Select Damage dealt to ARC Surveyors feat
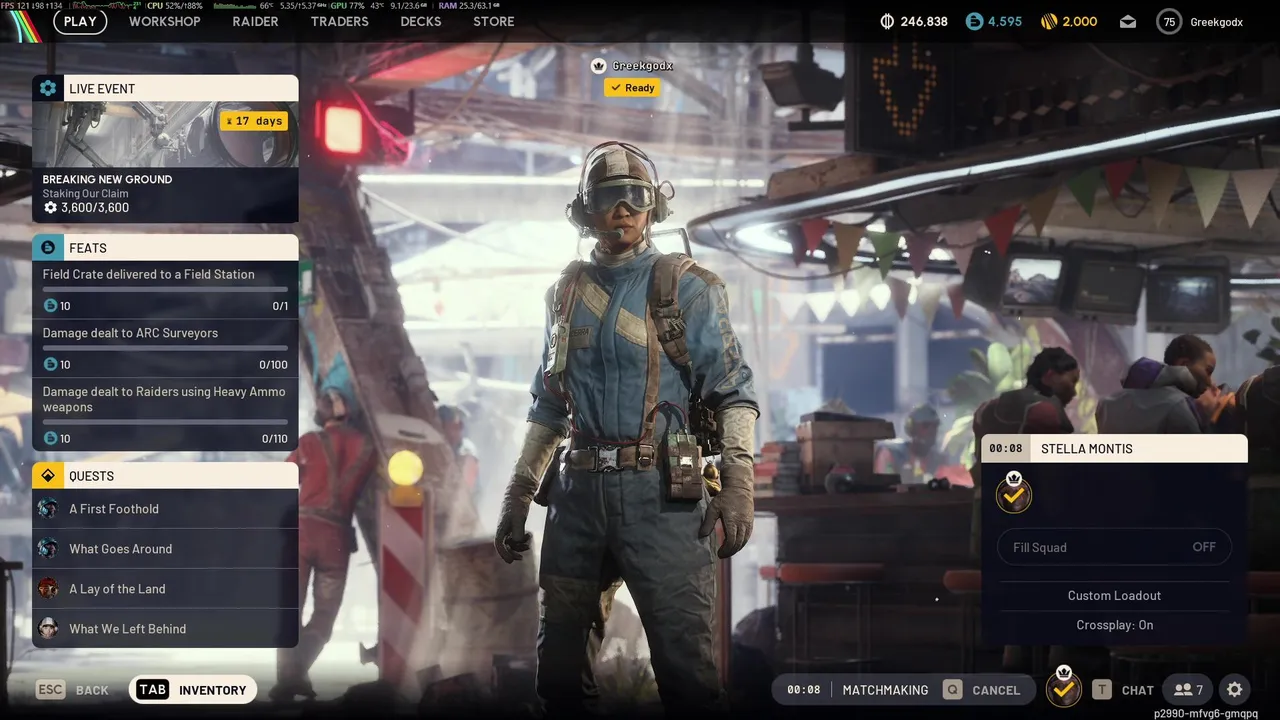The height and width of the screenshot is (720, 1280). [165, 349]
